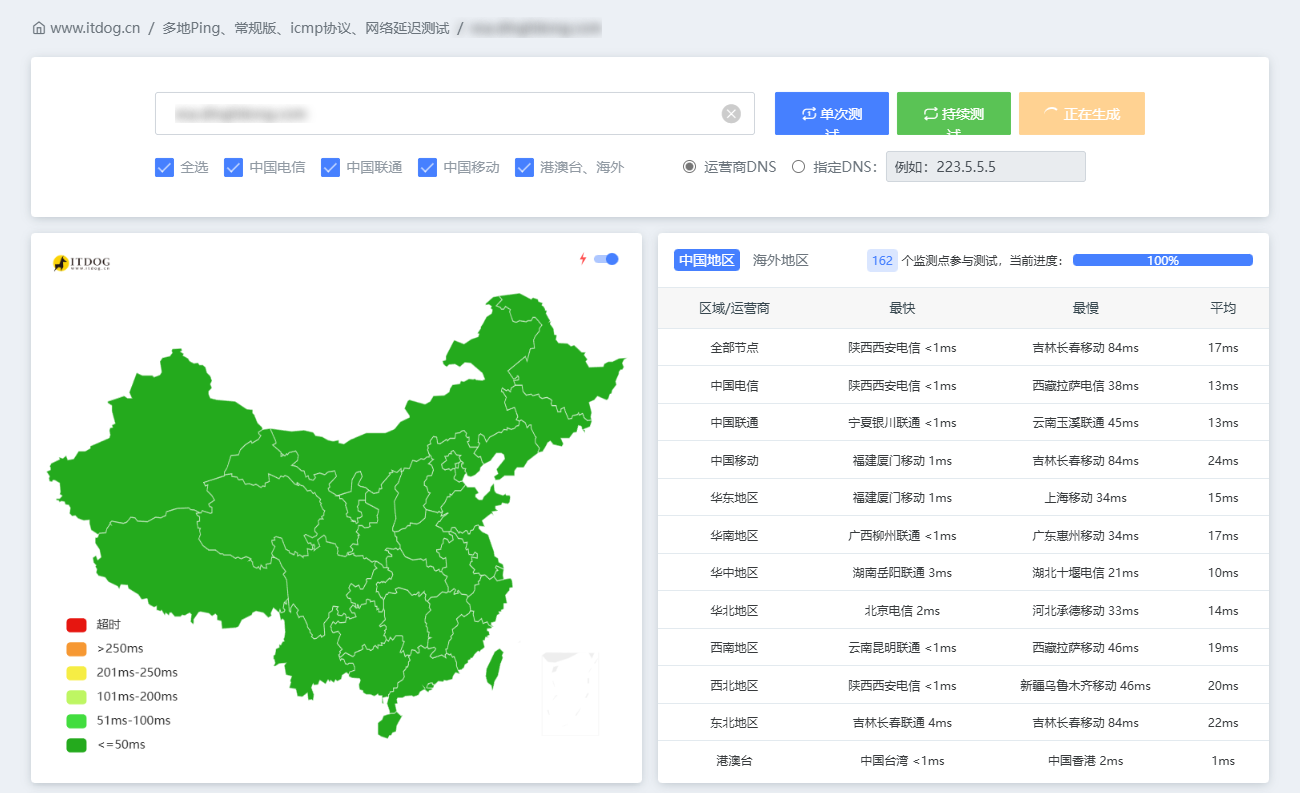Toggle the map switch next to lightning icon
Image resolution: width=1300 pixels, height=793 pixels.
[x=606, y=259]
